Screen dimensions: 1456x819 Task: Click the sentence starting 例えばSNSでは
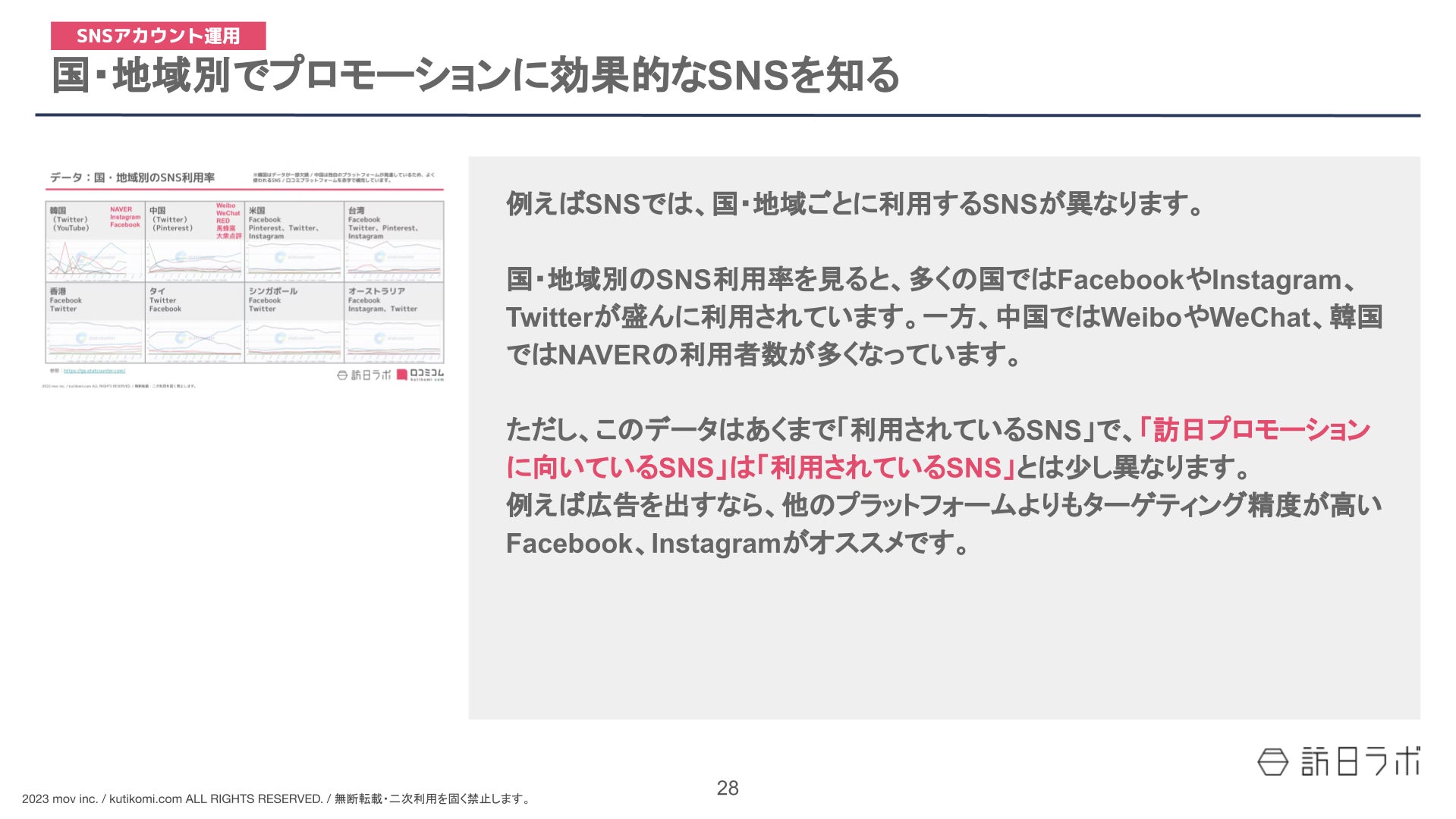point(855,203)
